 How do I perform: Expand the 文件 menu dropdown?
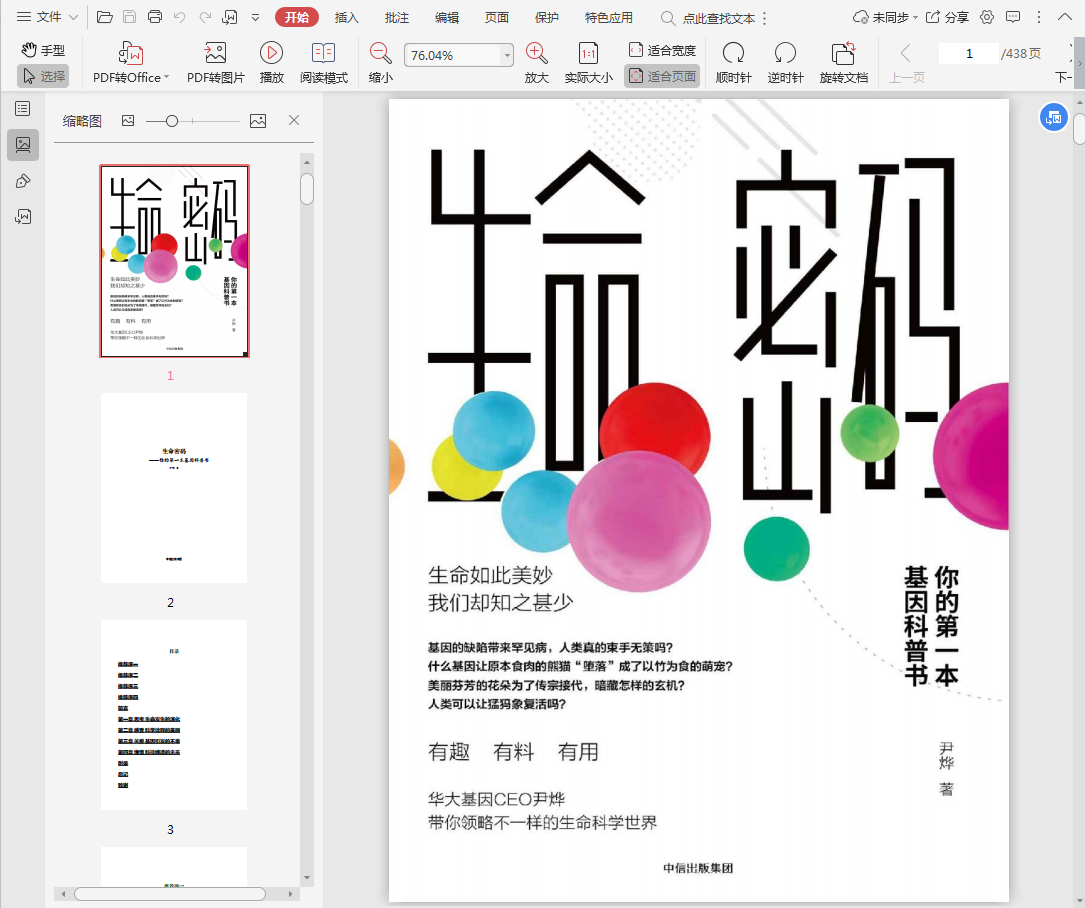[46, 17]
